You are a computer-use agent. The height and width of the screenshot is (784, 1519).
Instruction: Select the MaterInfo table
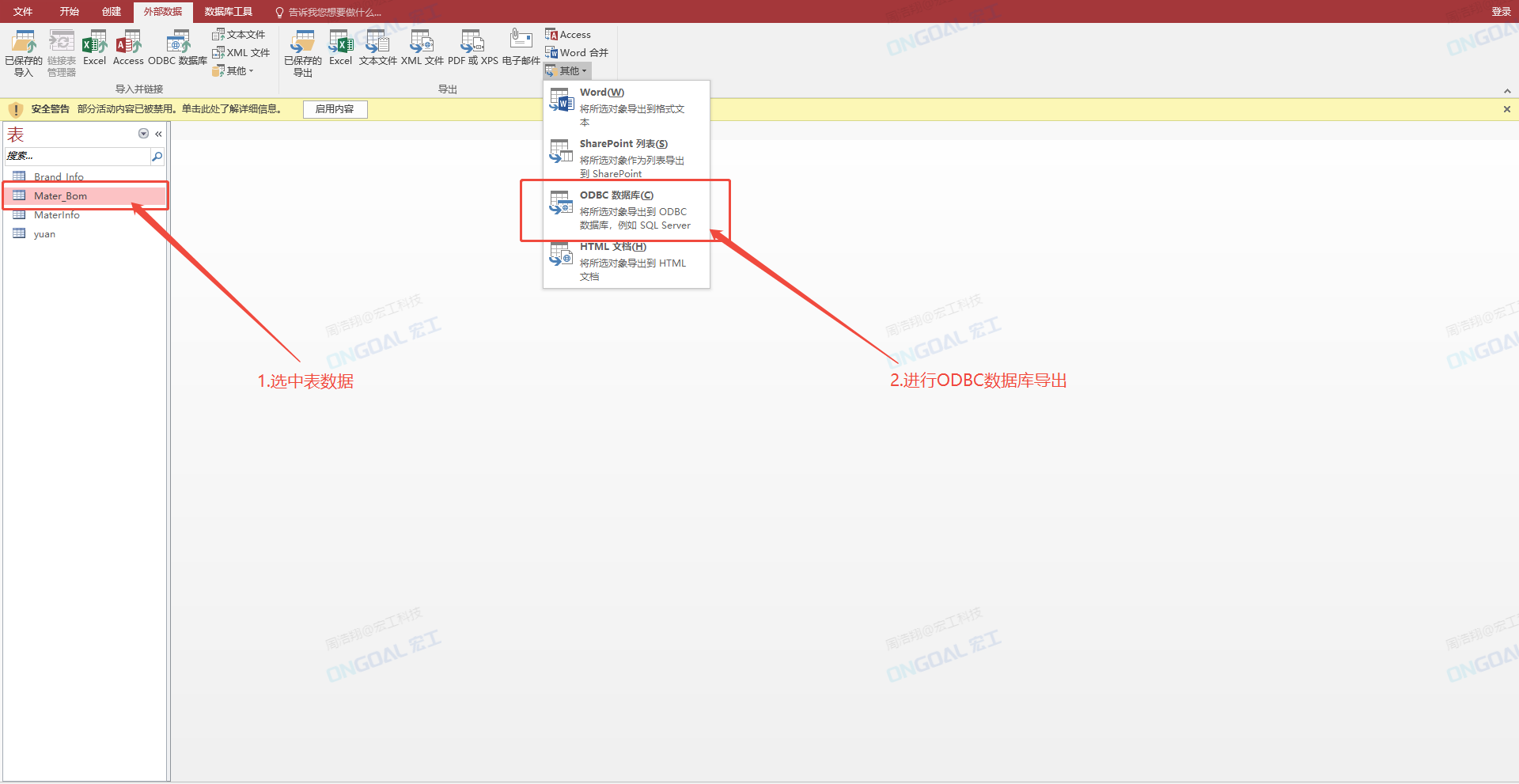(x=85, y=214)
